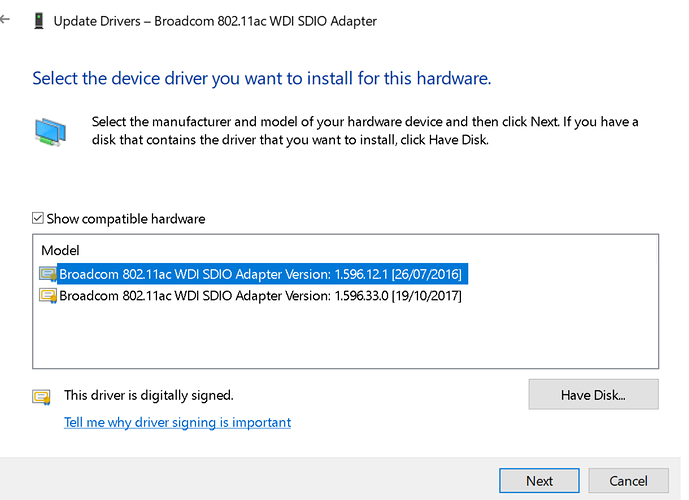Click the device icon next to Update Drivers title
Viewport: 689px width, 500px height.
pos(39,21)
